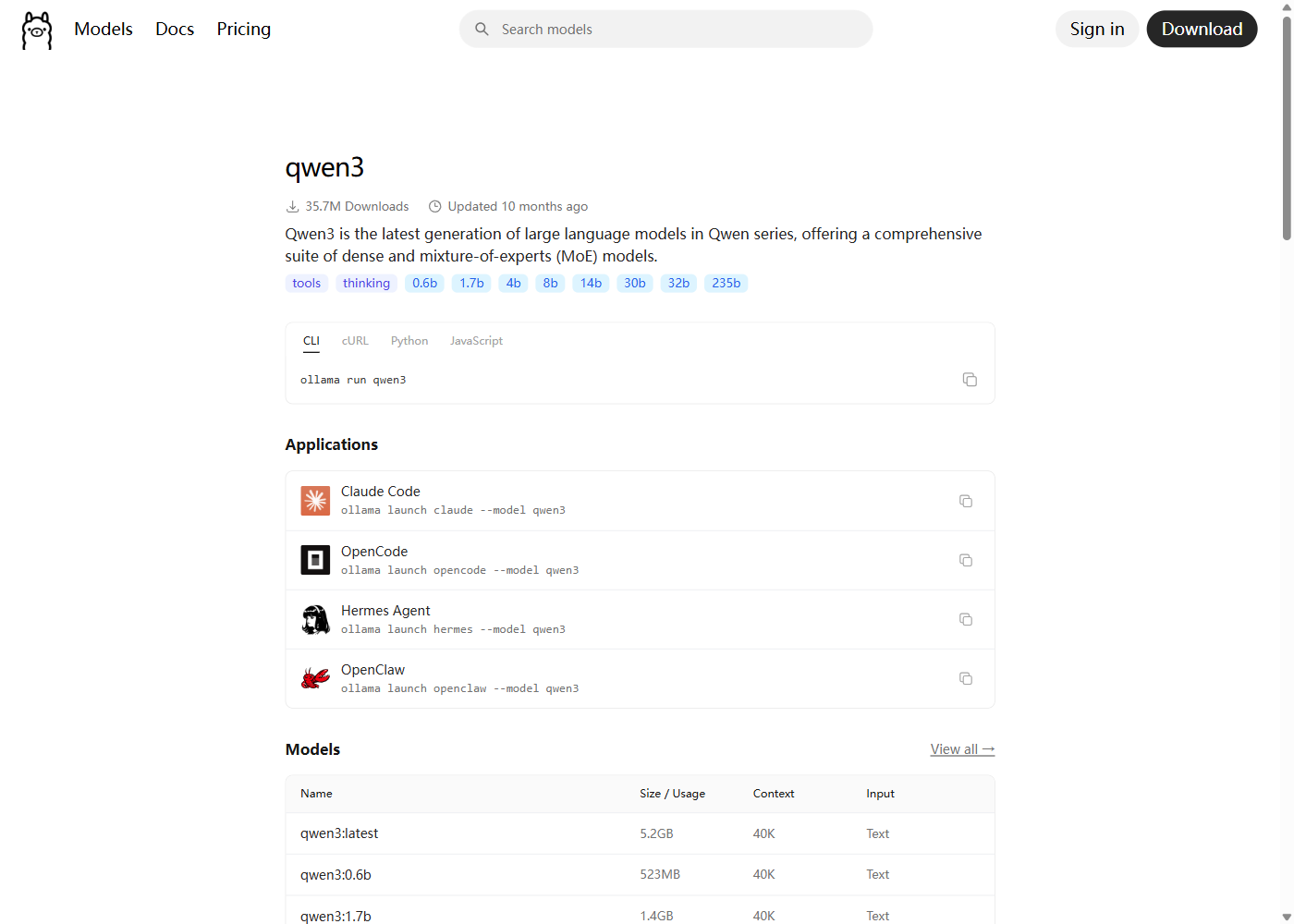1294x924 pixels.
Task: Click the 'ollama launch opencode --model qwen3' text
Action: pyautogui.click(x=459, y=570)
